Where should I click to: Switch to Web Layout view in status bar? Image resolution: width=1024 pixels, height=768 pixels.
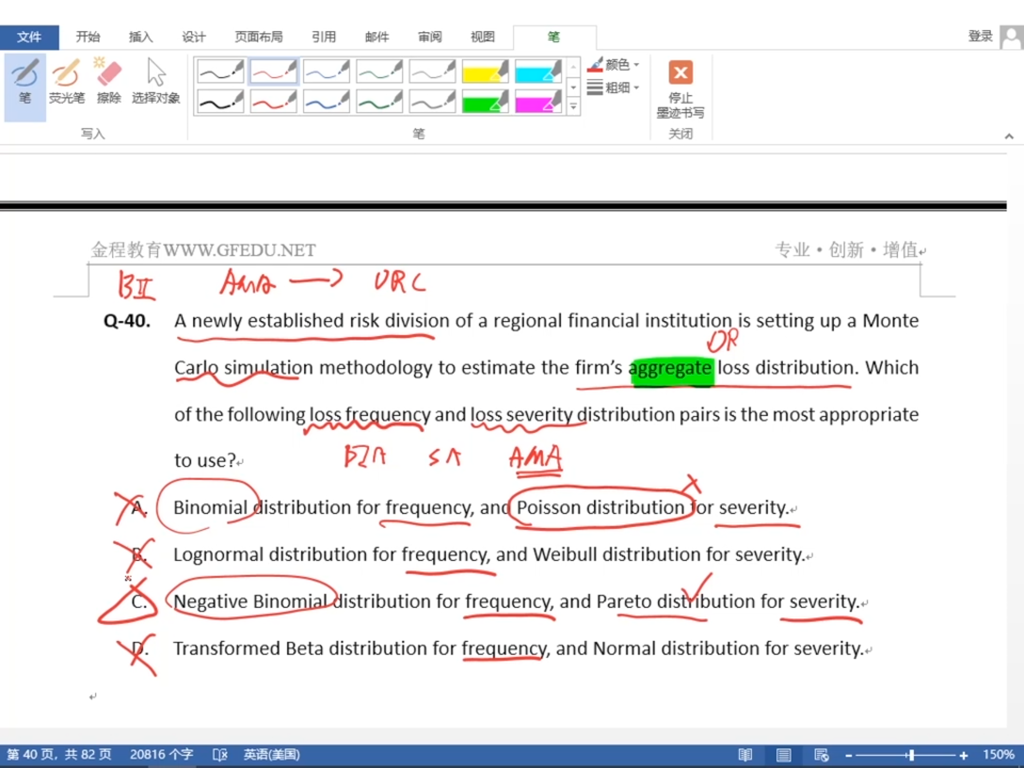click(821, 755)
